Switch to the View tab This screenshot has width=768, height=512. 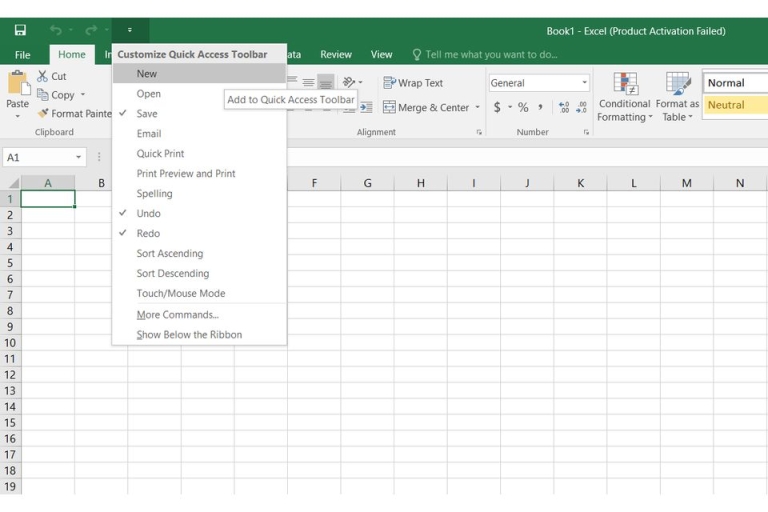pos(381,54)
